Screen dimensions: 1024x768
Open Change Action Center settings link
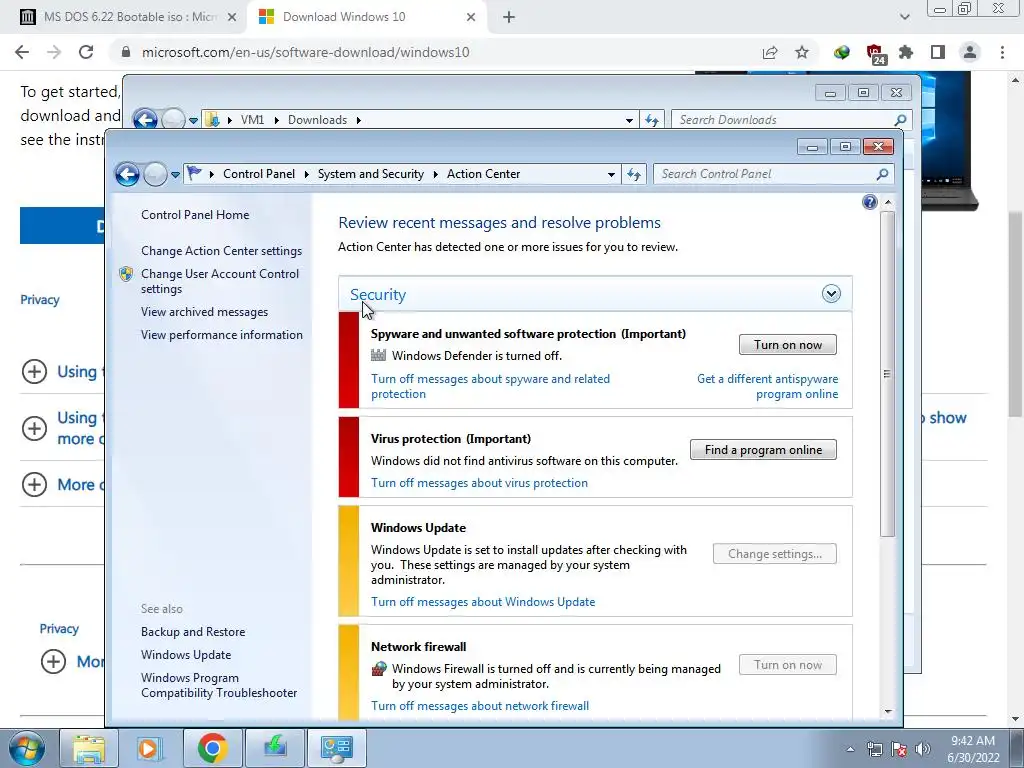pos(221,251)
